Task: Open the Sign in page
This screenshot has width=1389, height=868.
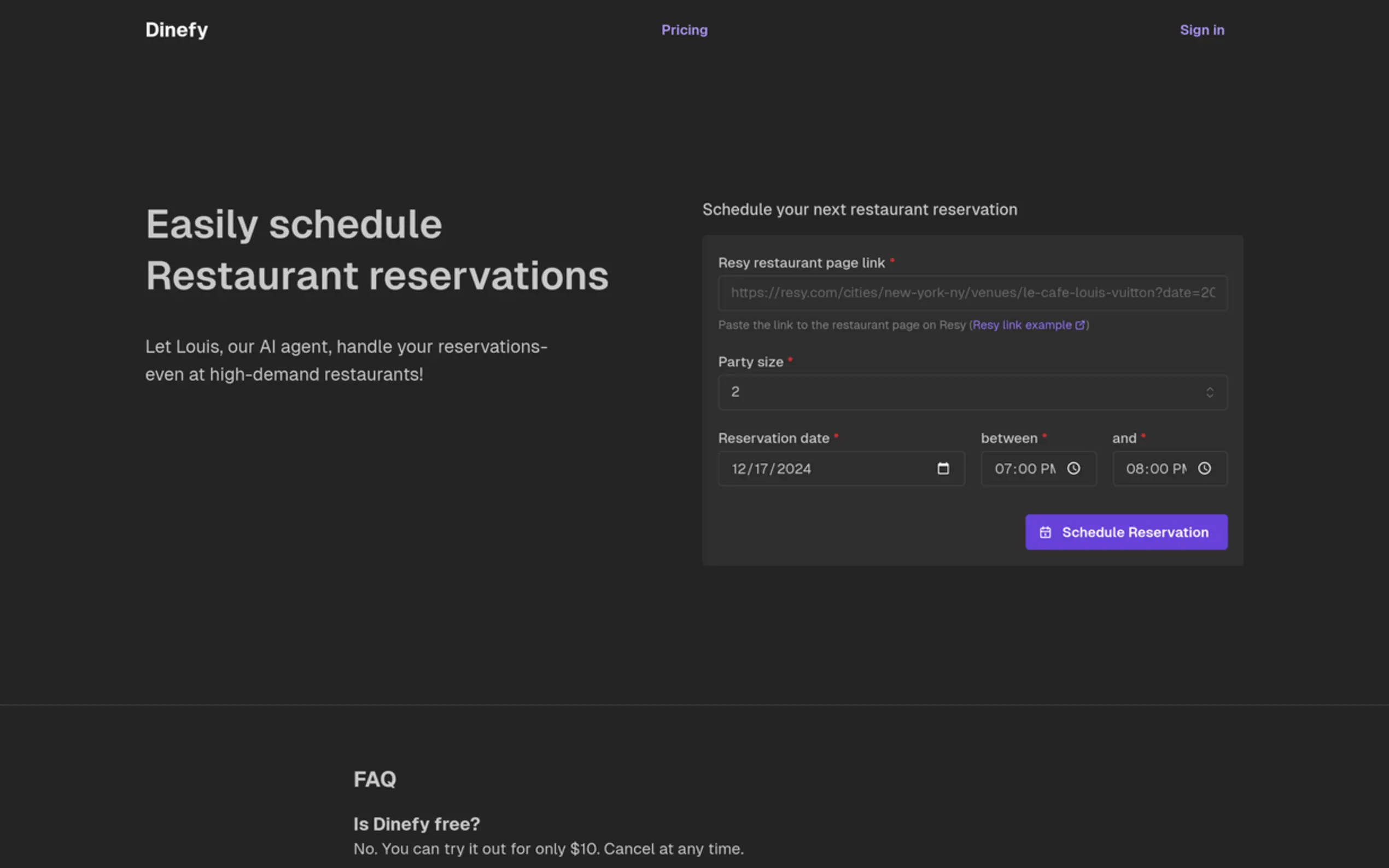Action: pos(1202,30)
